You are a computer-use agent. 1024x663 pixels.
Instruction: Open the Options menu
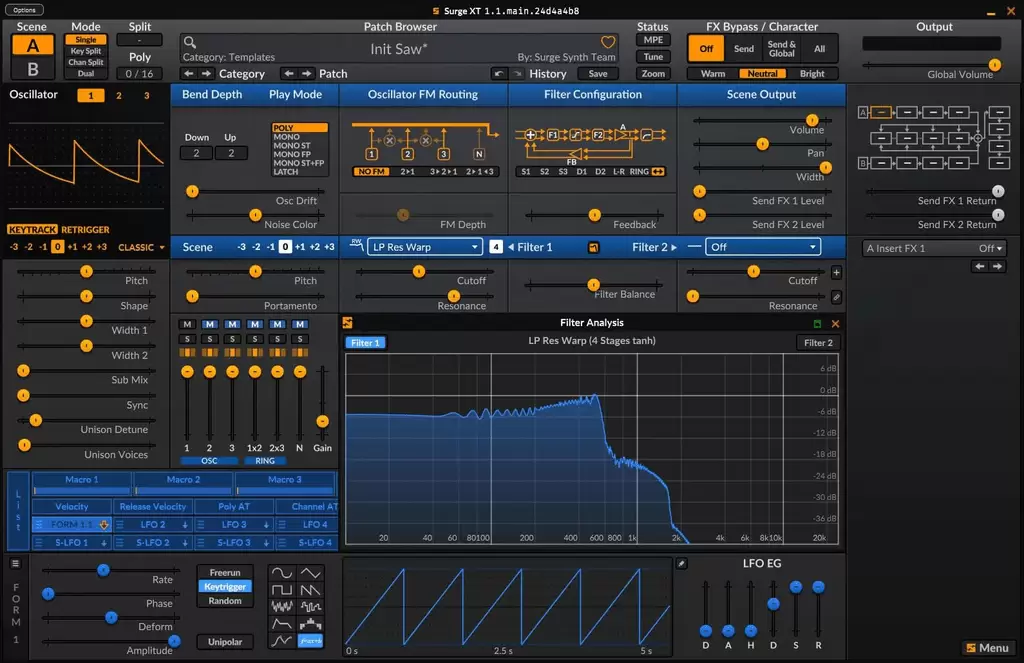pyautogui.click(x=24, y=10)
